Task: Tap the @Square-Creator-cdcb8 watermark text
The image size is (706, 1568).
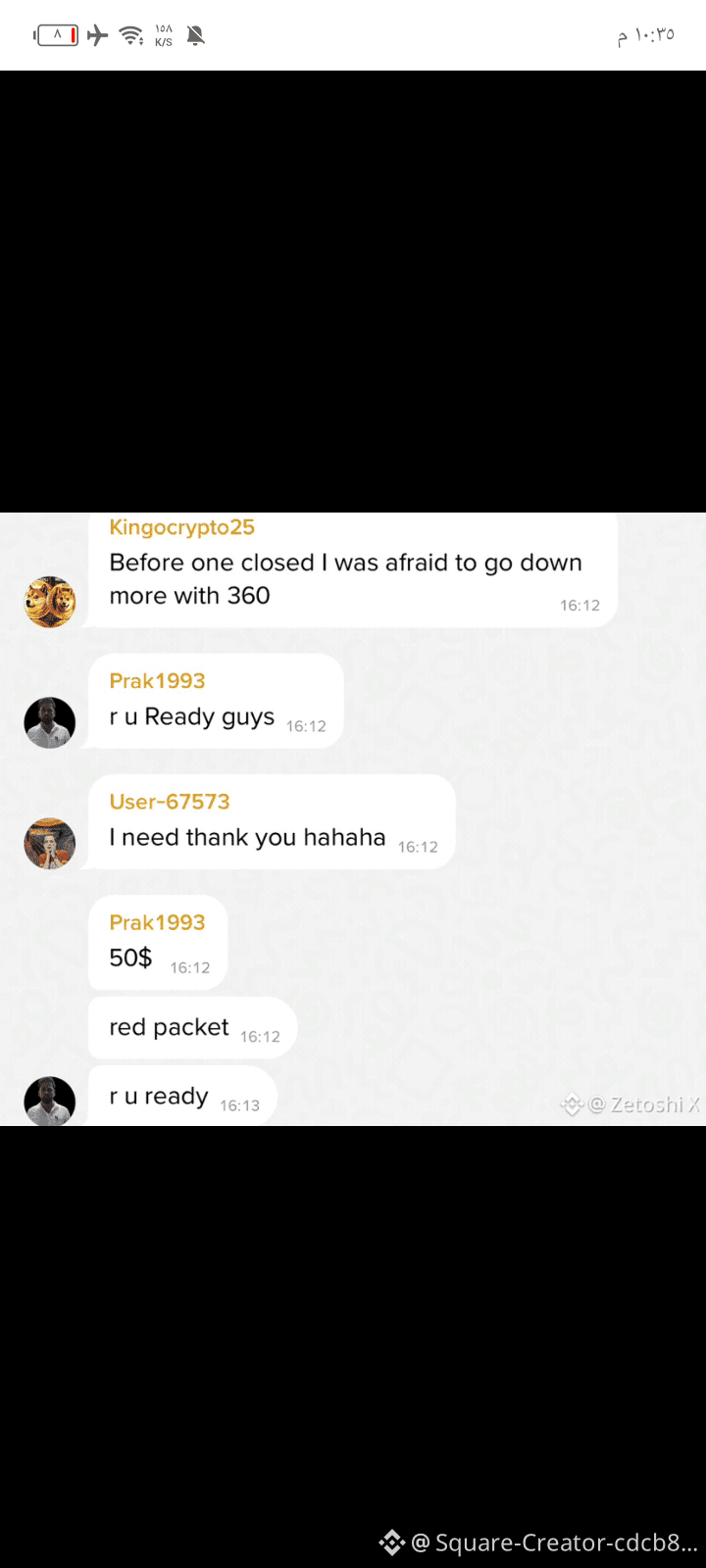Action: click(x=554, y=1543)
